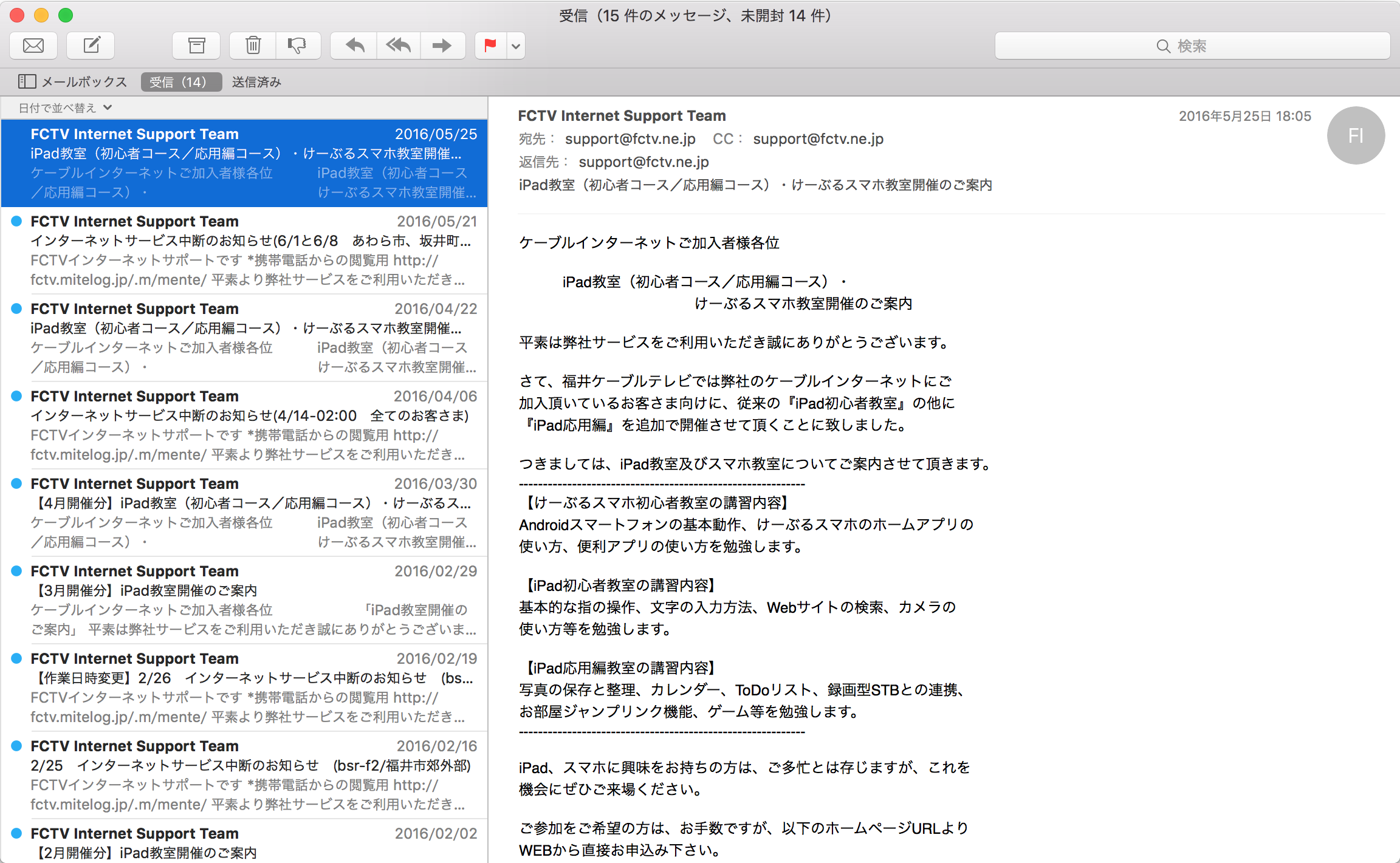Switch to the 送信済み sent tab
The height and width of the screenshot is (863, 1400).
pos(256,81)
